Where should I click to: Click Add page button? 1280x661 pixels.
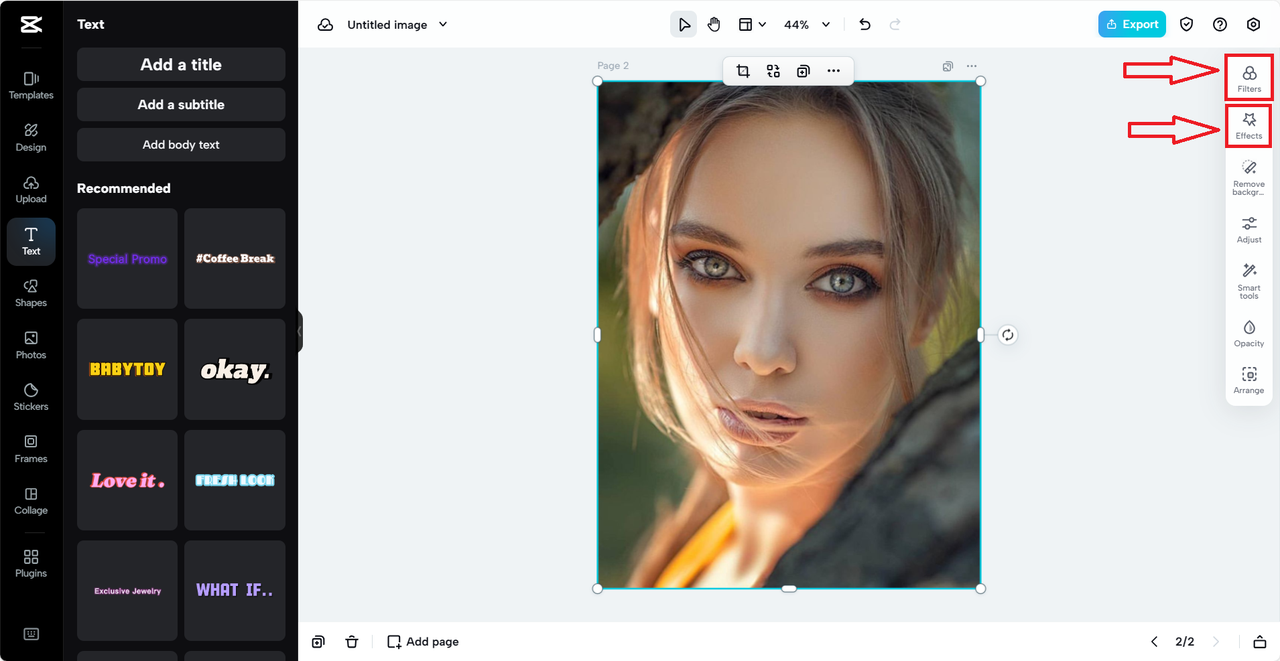(423, 642)
